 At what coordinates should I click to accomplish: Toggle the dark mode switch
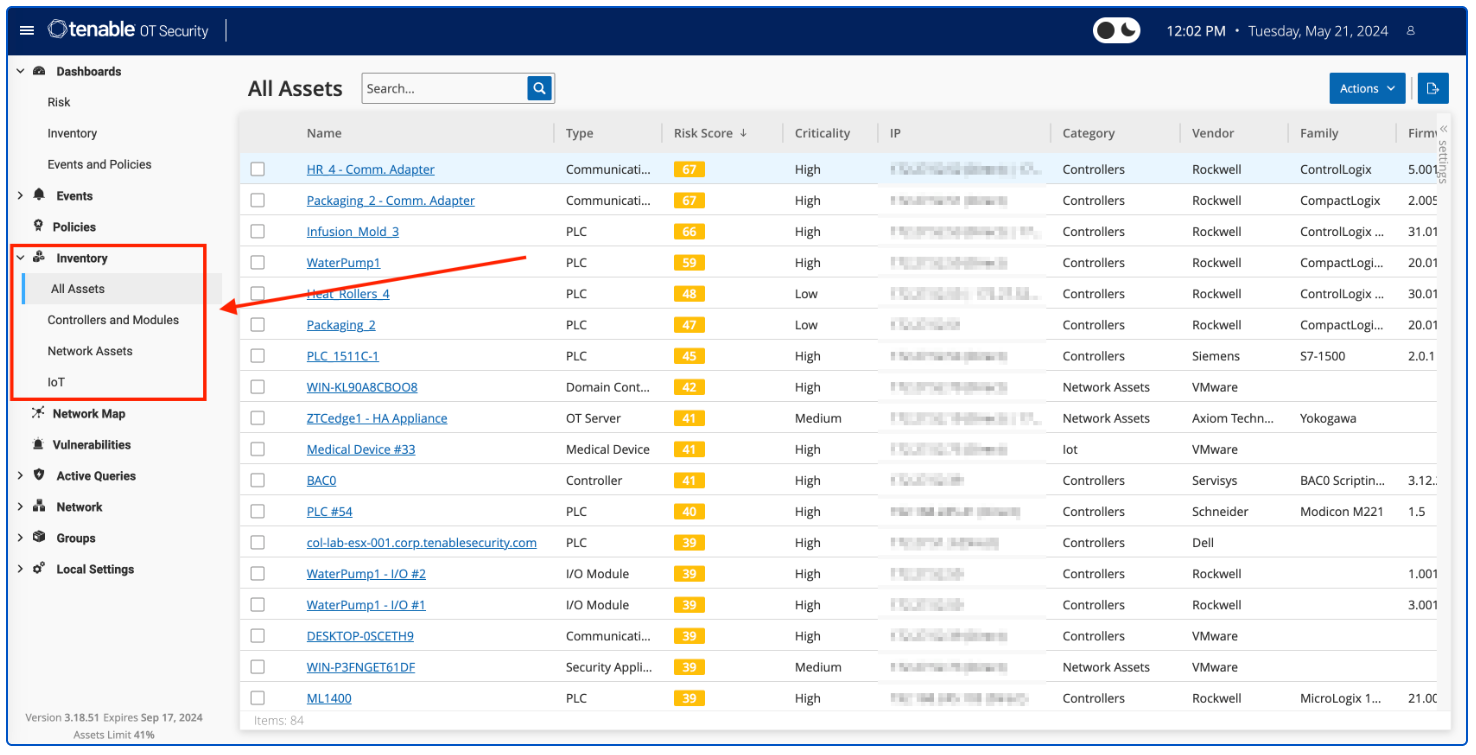(1116, 31)
